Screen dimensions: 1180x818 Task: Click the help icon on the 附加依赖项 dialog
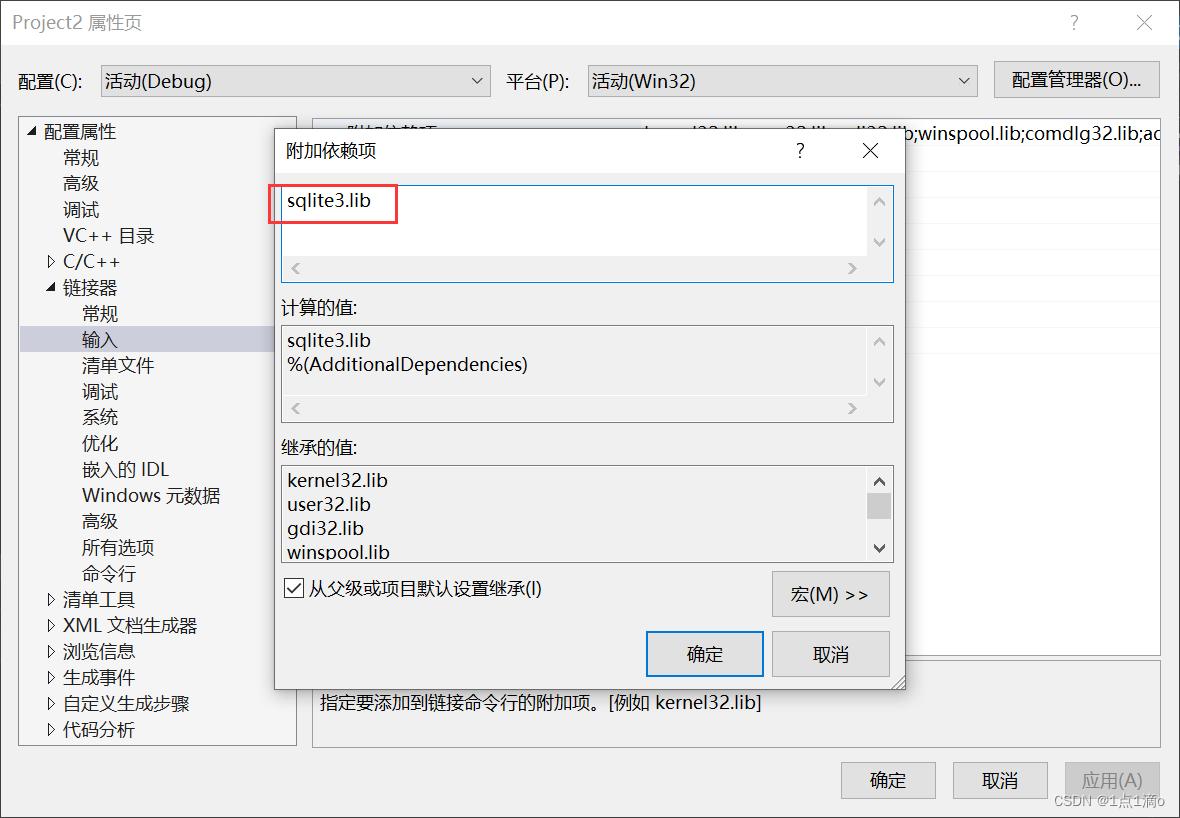pyautogui.click(x=799, y=150)
